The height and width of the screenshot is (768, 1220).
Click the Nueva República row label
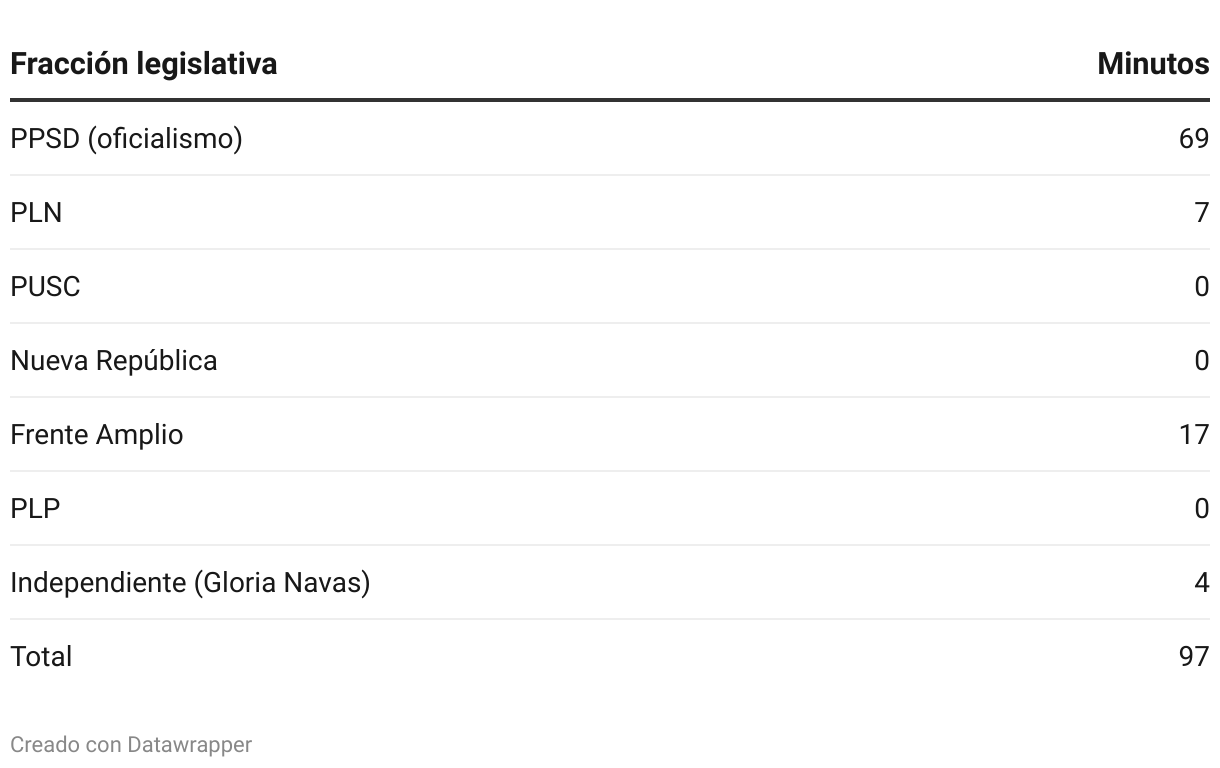coord(113,360)
